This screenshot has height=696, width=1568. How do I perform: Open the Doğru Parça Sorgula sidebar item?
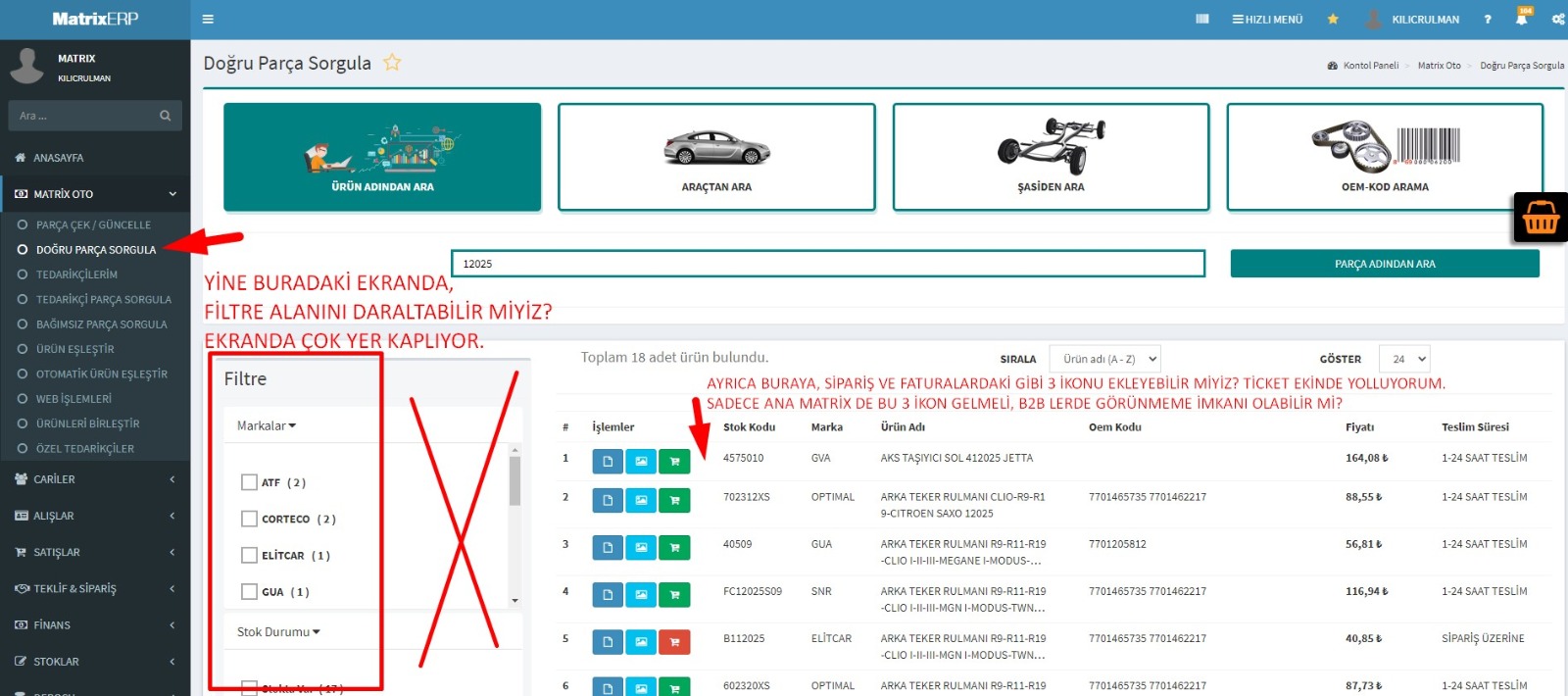(x=95, y=250)
